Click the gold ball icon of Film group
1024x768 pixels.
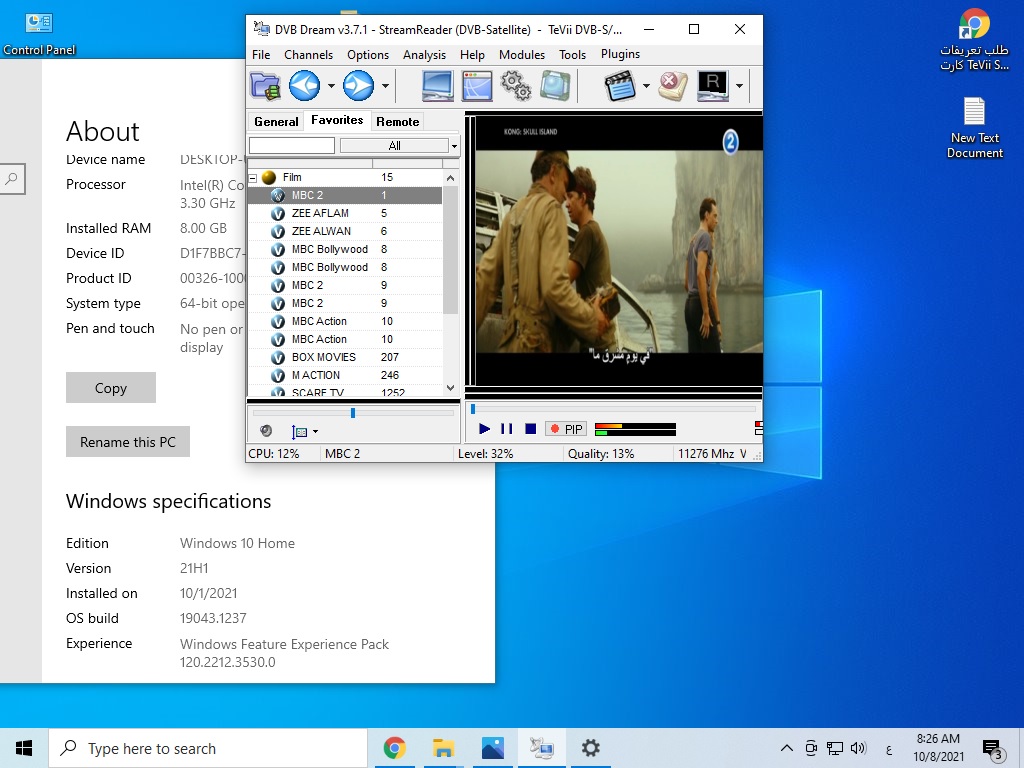(268, 177)
